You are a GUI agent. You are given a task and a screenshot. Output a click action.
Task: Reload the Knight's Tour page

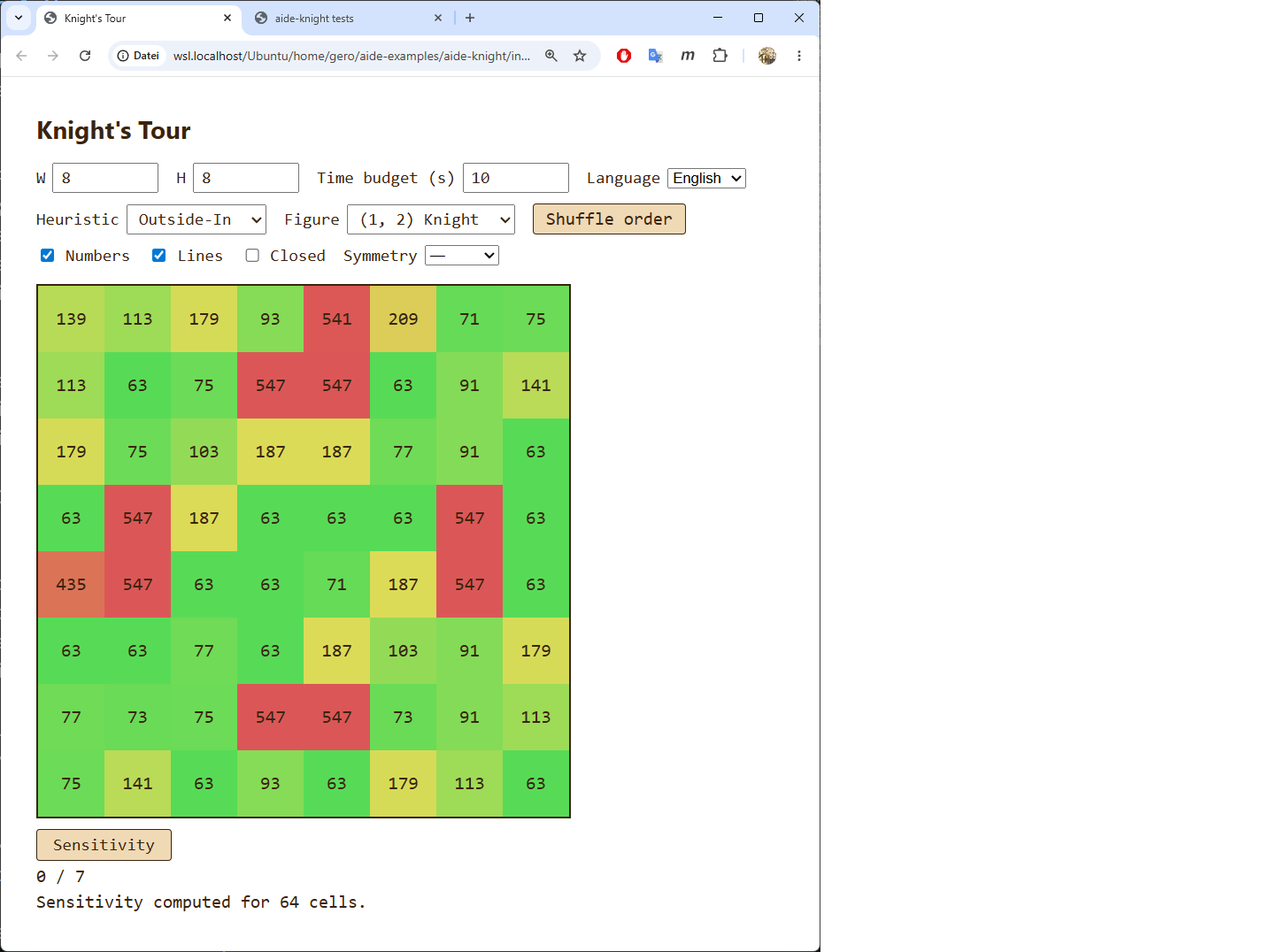(x=85, y=56)
